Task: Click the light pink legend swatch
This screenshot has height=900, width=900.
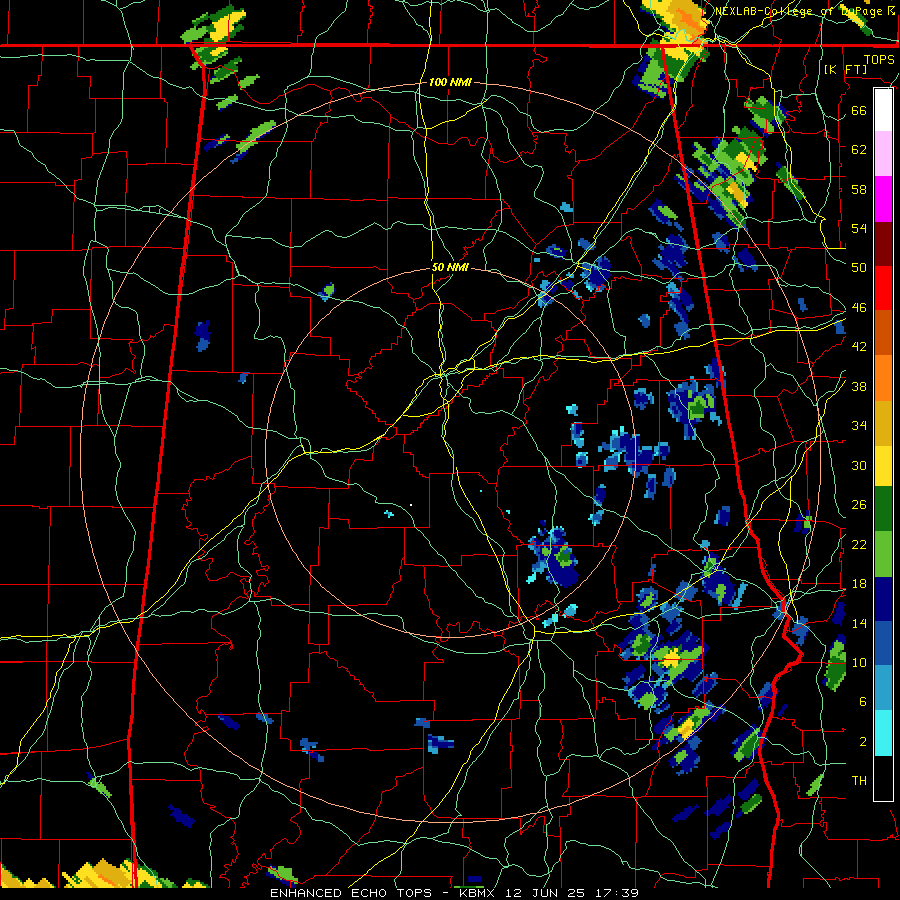Action: [883, 153]
